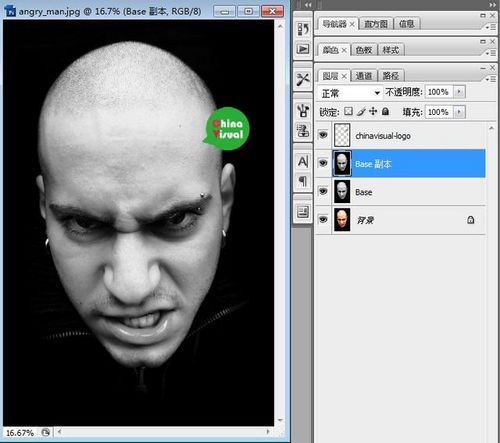The image size is (500, 443).
Task: Switch to the 信息 tab
Action: (x=407, y=24)
